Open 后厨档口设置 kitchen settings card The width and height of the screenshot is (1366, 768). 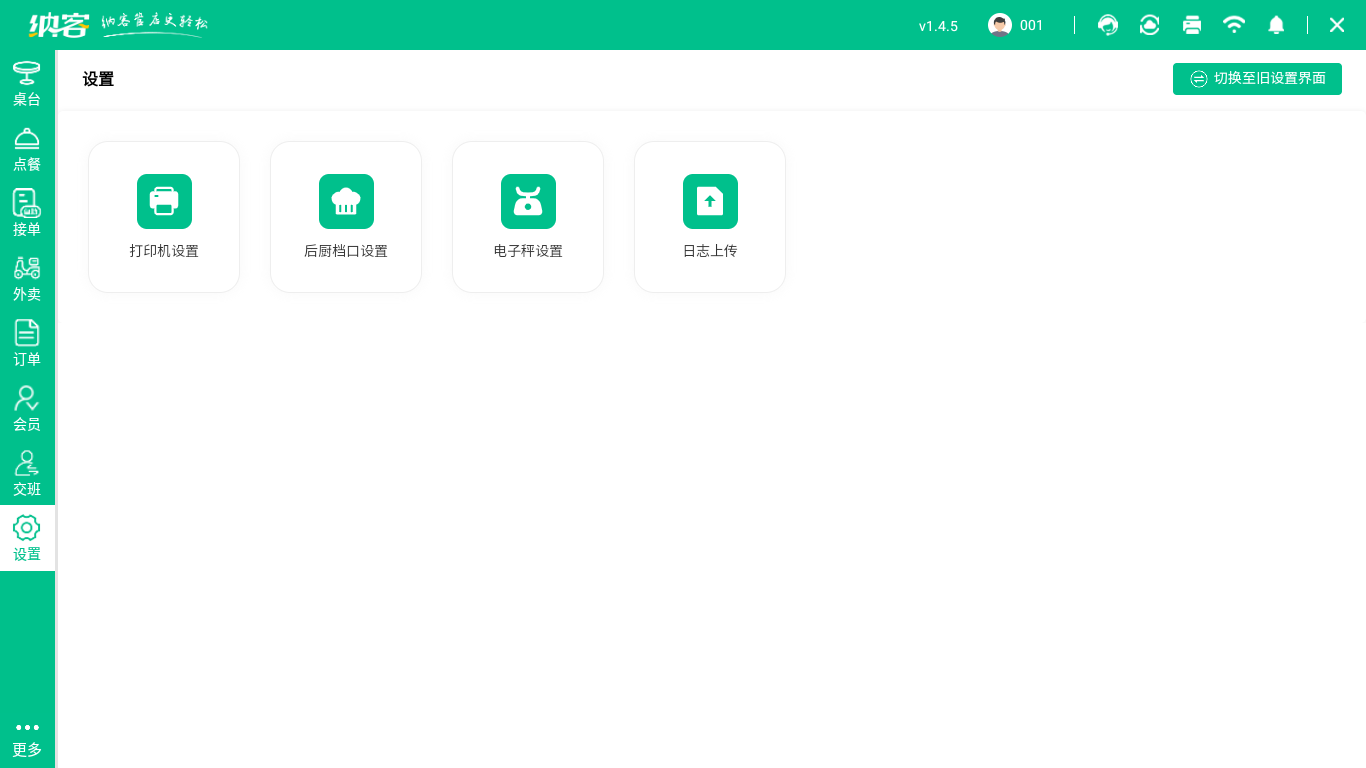click(346, 217)
